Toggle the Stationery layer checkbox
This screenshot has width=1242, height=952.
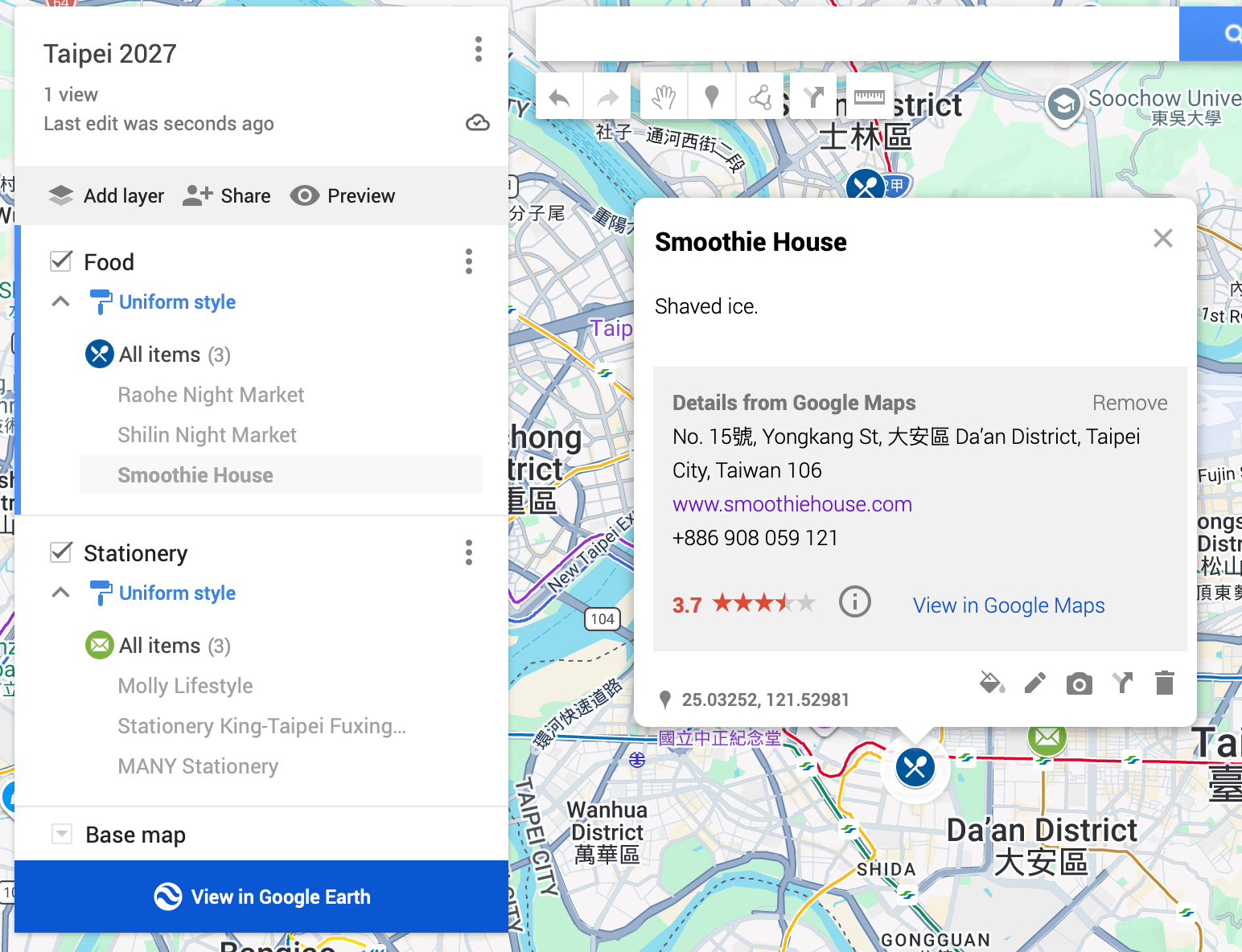[x=61, y=552]
